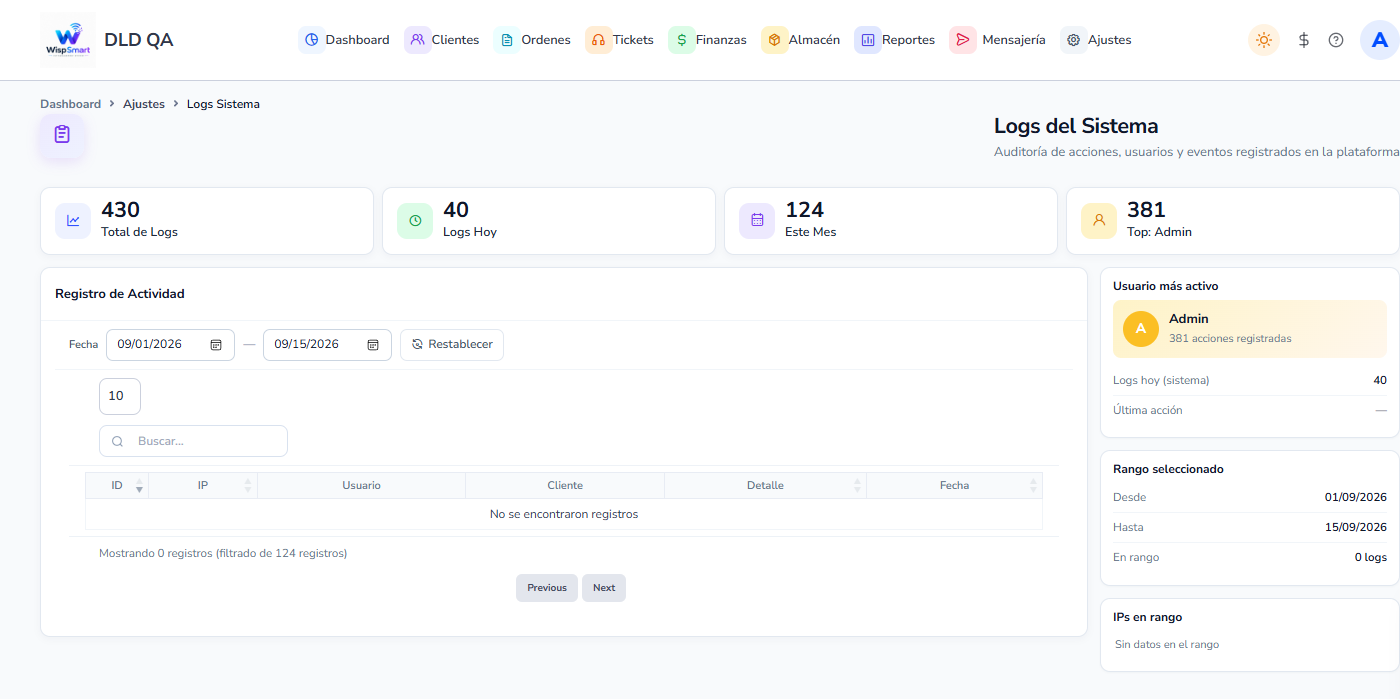Click the Este Mes calendar icon
This screenshot has width=1400, height=699.
click(757, 221)
